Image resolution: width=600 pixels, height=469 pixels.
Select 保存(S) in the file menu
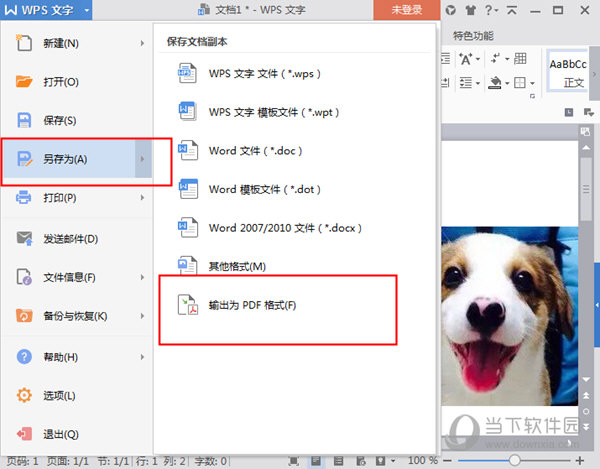coord(77,121)
